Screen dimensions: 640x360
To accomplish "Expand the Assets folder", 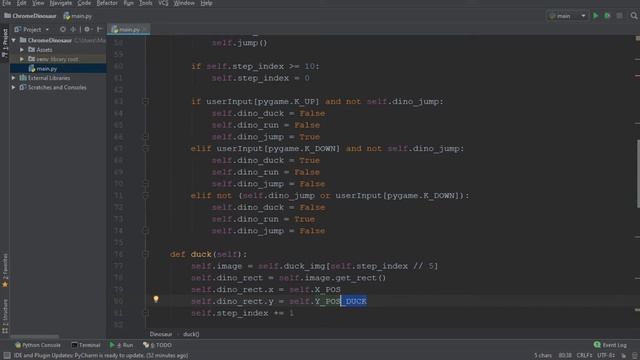I will [x=22, y=50].
